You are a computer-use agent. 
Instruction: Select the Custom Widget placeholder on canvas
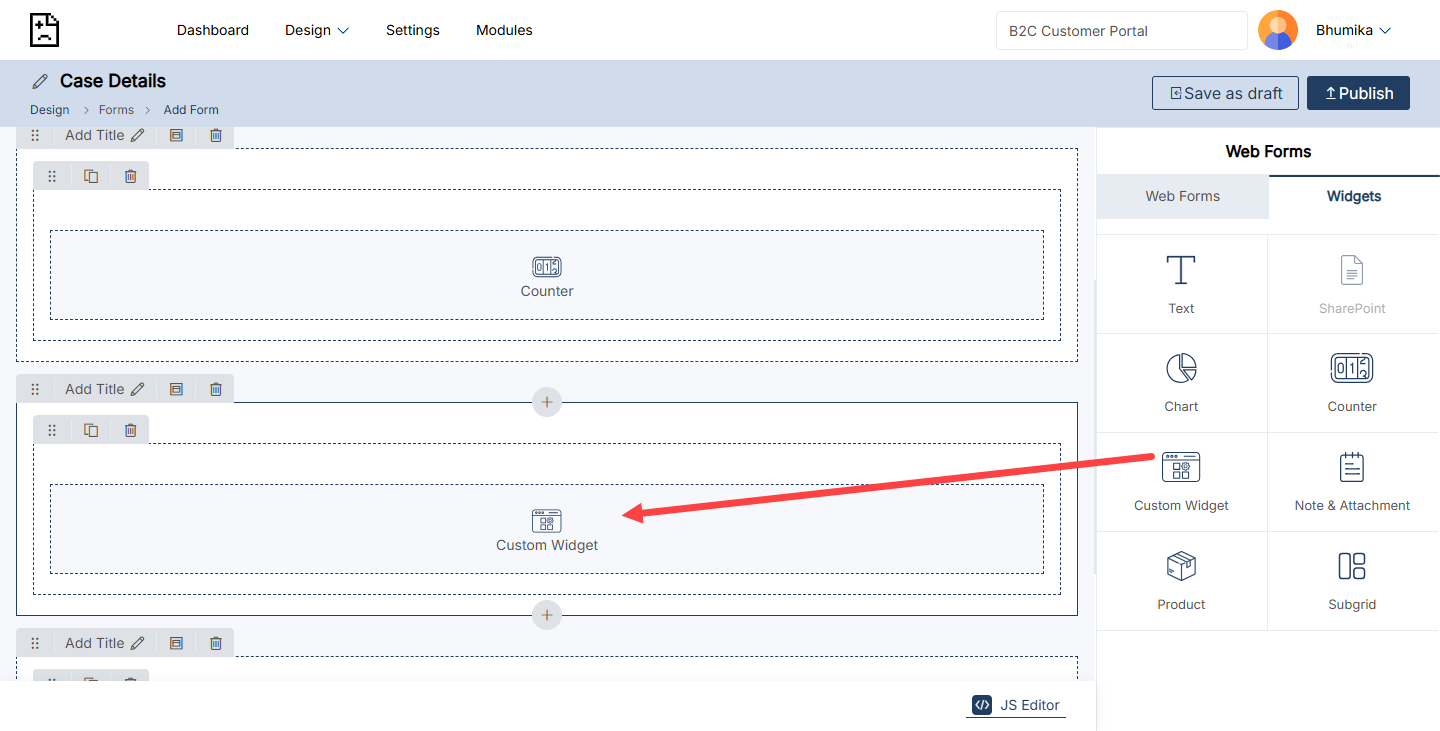coord(547,529)
